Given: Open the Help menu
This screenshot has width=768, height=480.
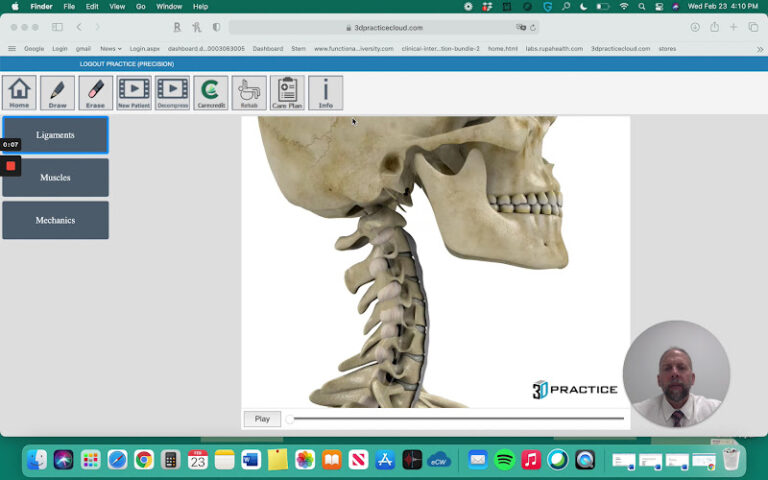Looking at the screenshot, I should click(x=200, y=6).
